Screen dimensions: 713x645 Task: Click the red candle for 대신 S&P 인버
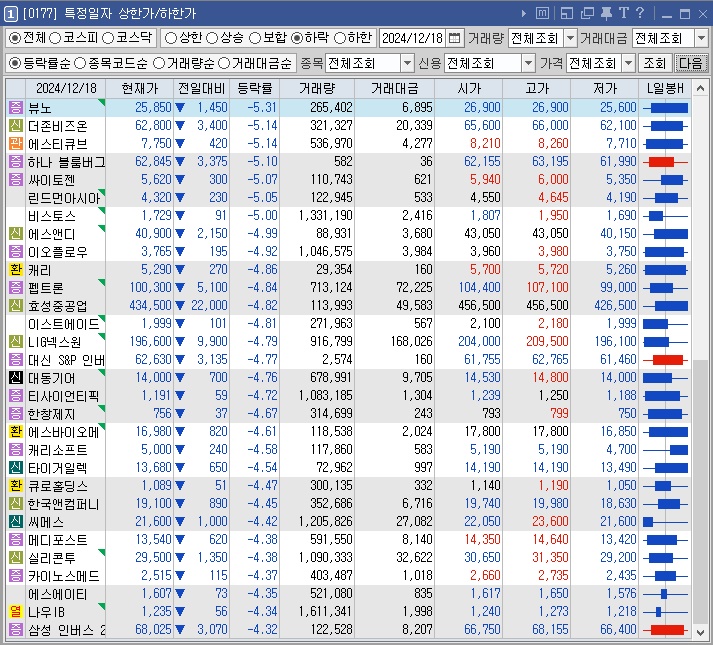[666, 360]
